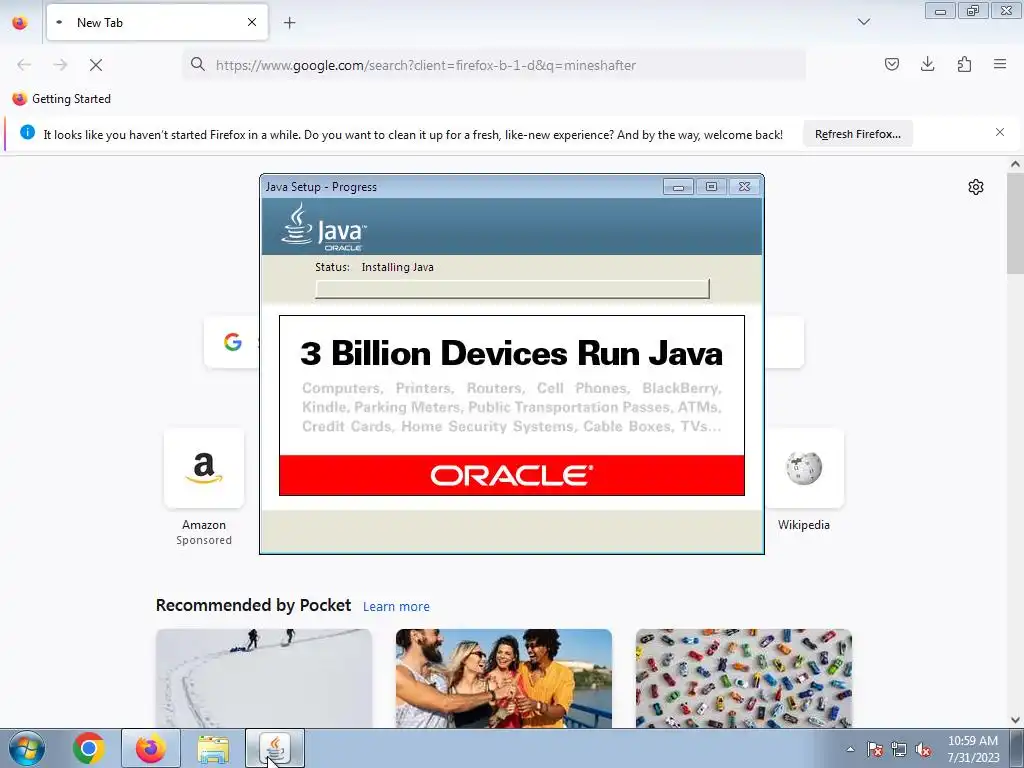This screenshot has height=768, width=1024.
Task: Open the Firefox application hamburger menu
Action: click(x=1000, y=64)
